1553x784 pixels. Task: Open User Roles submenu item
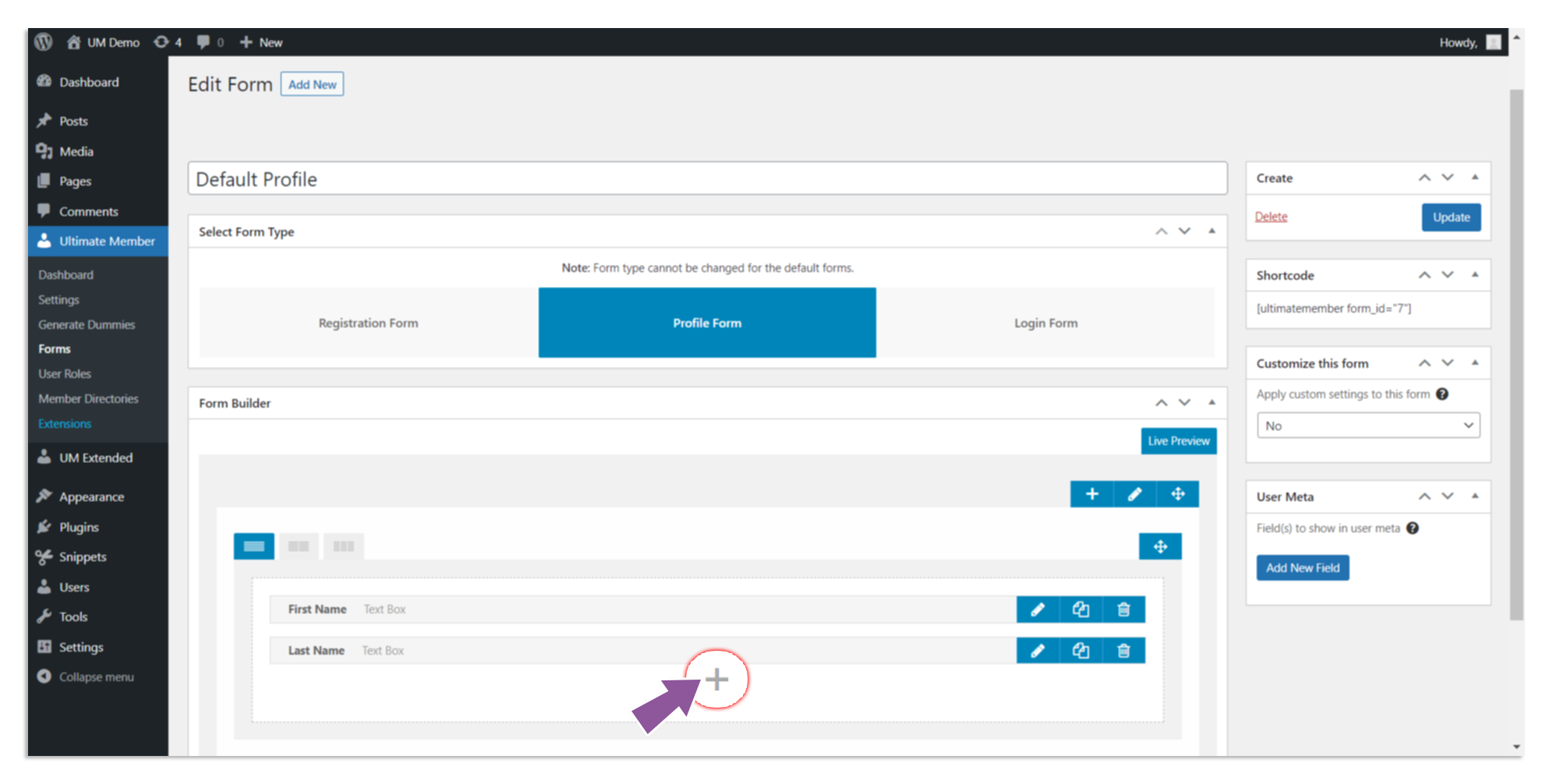pyautogui.click(x=65, y=373)
